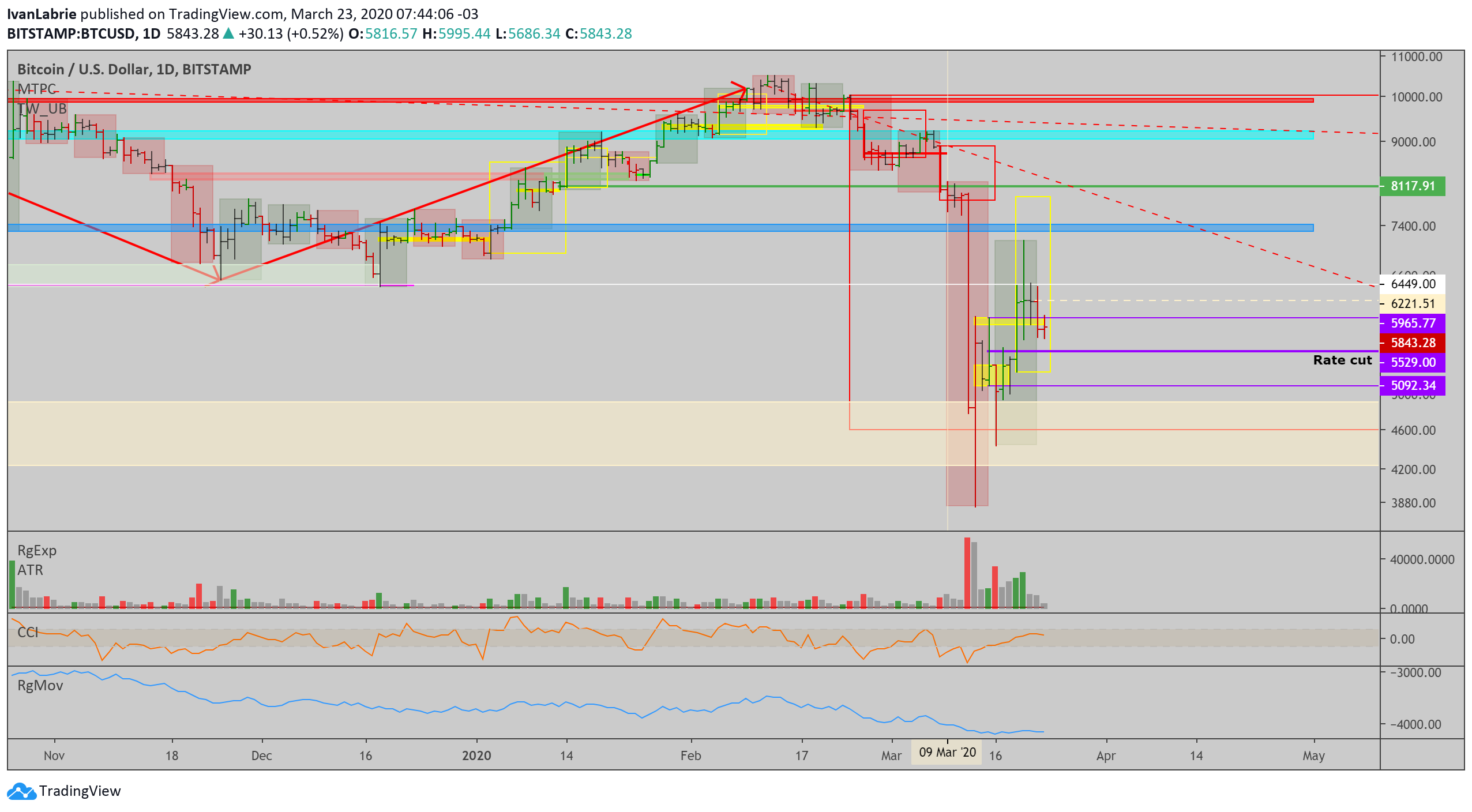Click the purple 5965.77 price label
The width and height of the screenshot is (1472, 812).
tap(1412, 324)
